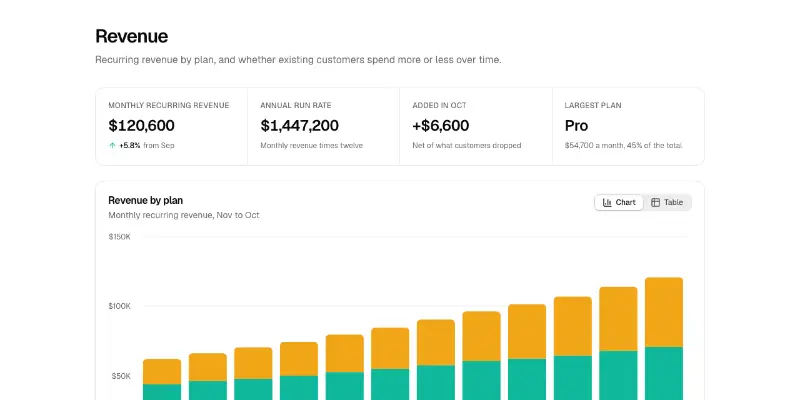The image size is (800, 400).
Task: Click the $120,600 value
Action: tap(141, 126)
